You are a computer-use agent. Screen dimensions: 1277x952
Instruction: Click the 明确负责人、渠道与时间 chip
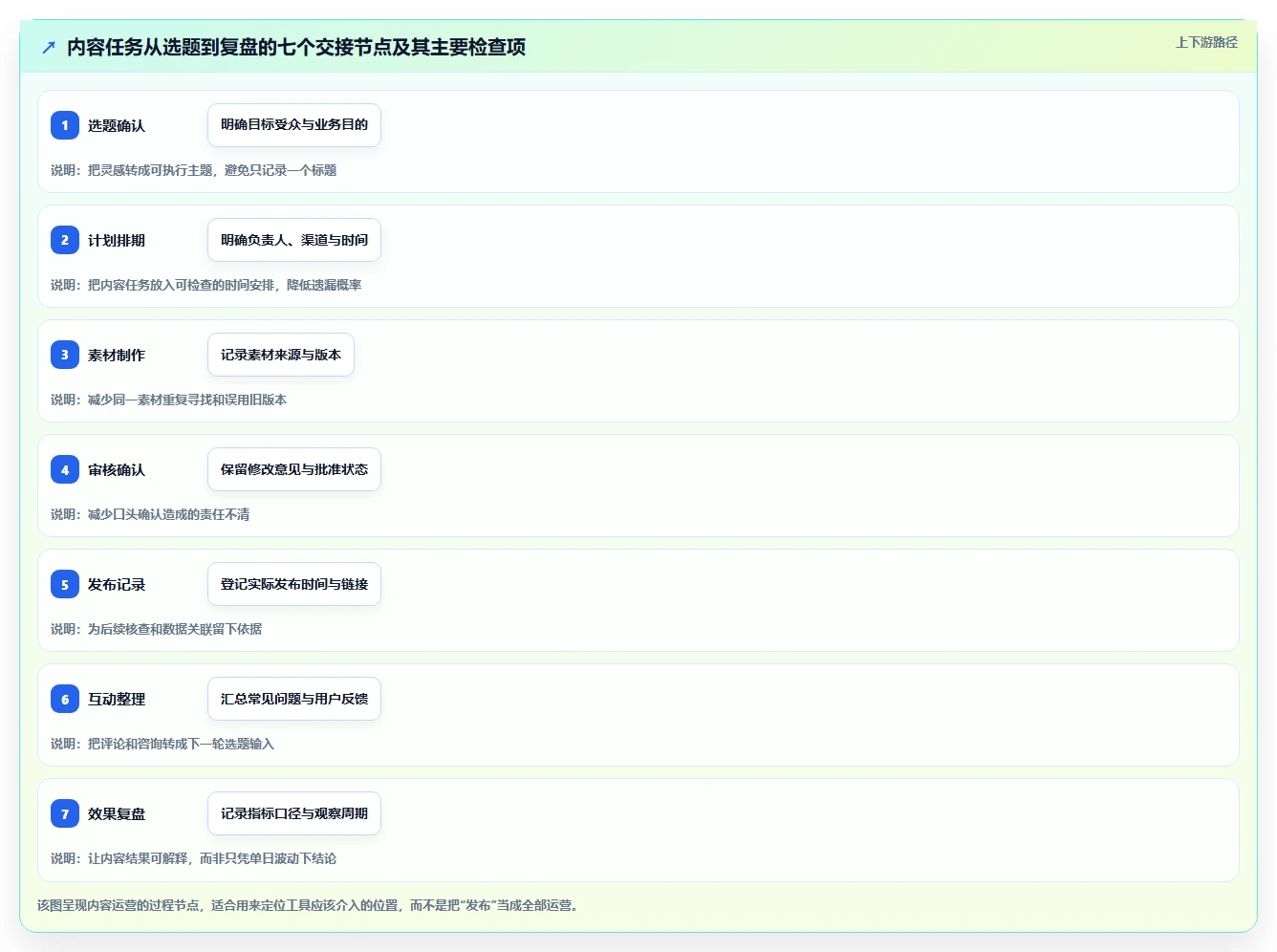[x=294, y=240]
